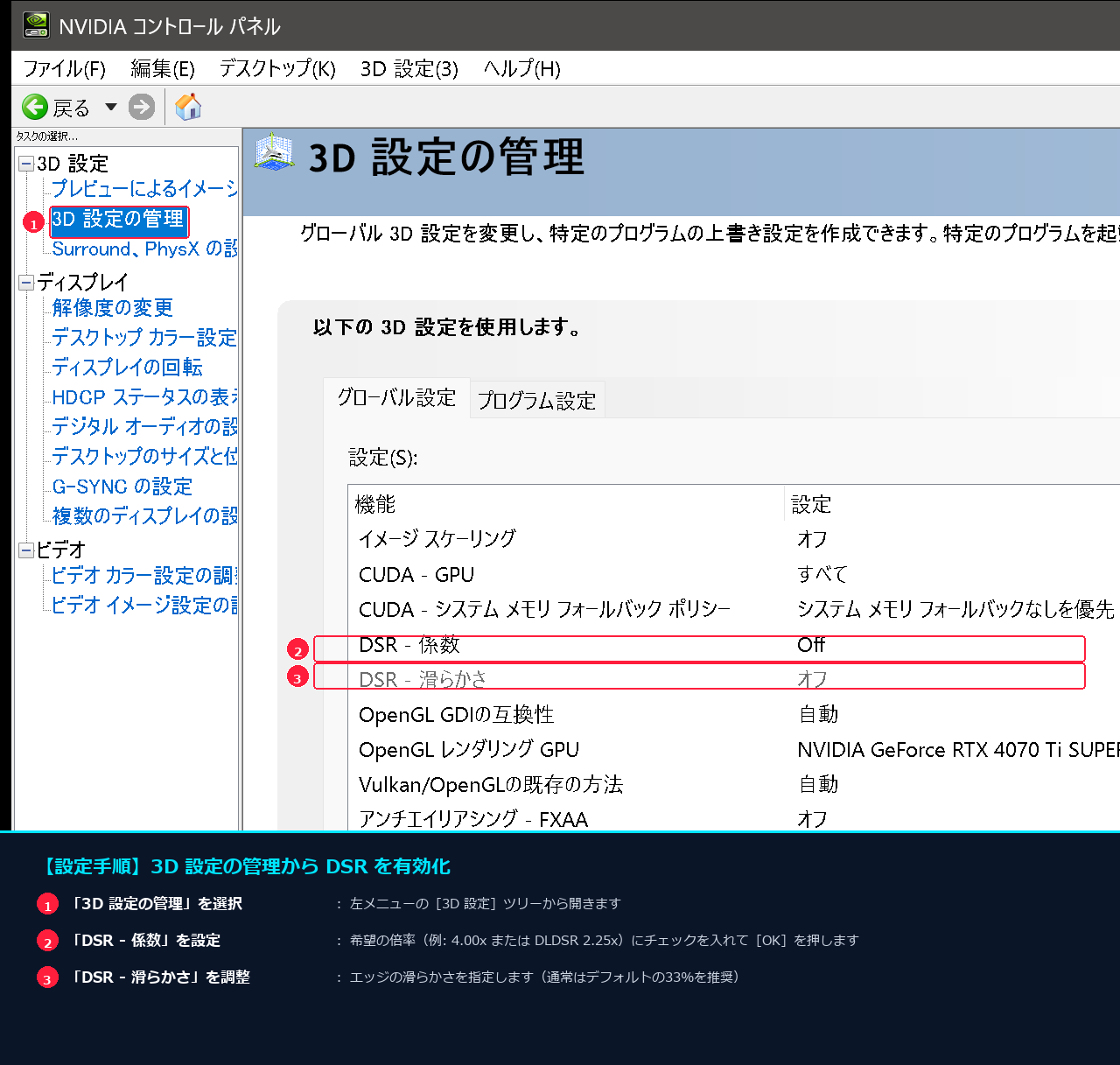Select the OpenGL レンダリング GPU row
The width and height of the screenshot is (1120, 1065).
734,749
